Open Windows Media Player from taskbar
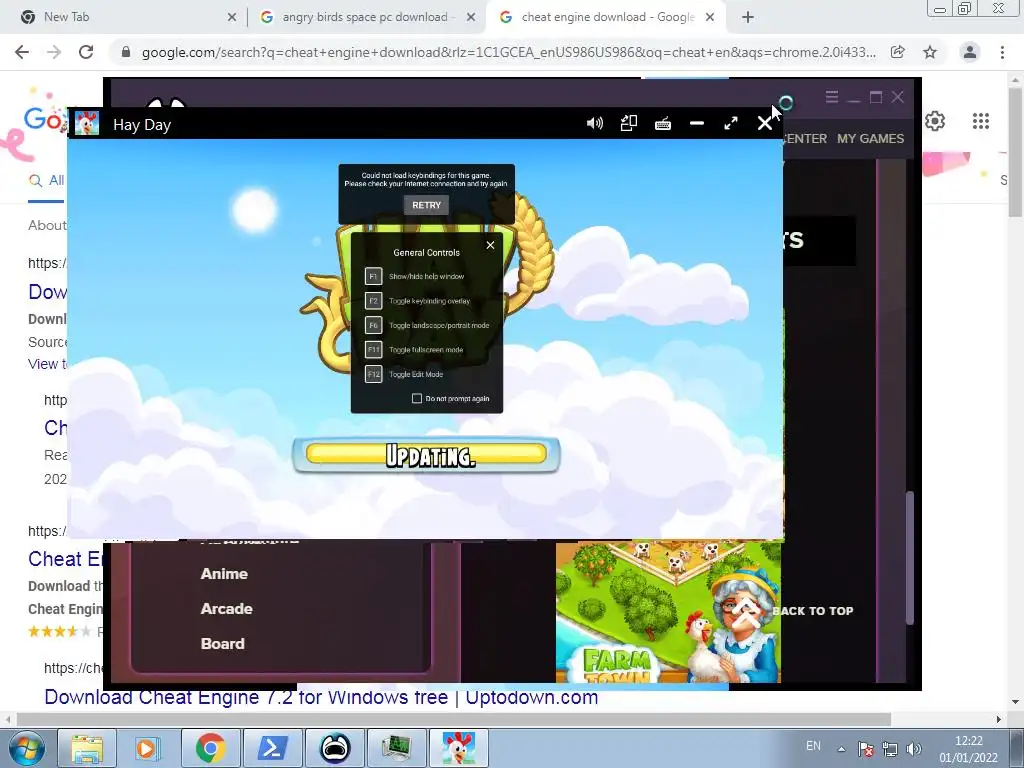 (x=148, y=748)
